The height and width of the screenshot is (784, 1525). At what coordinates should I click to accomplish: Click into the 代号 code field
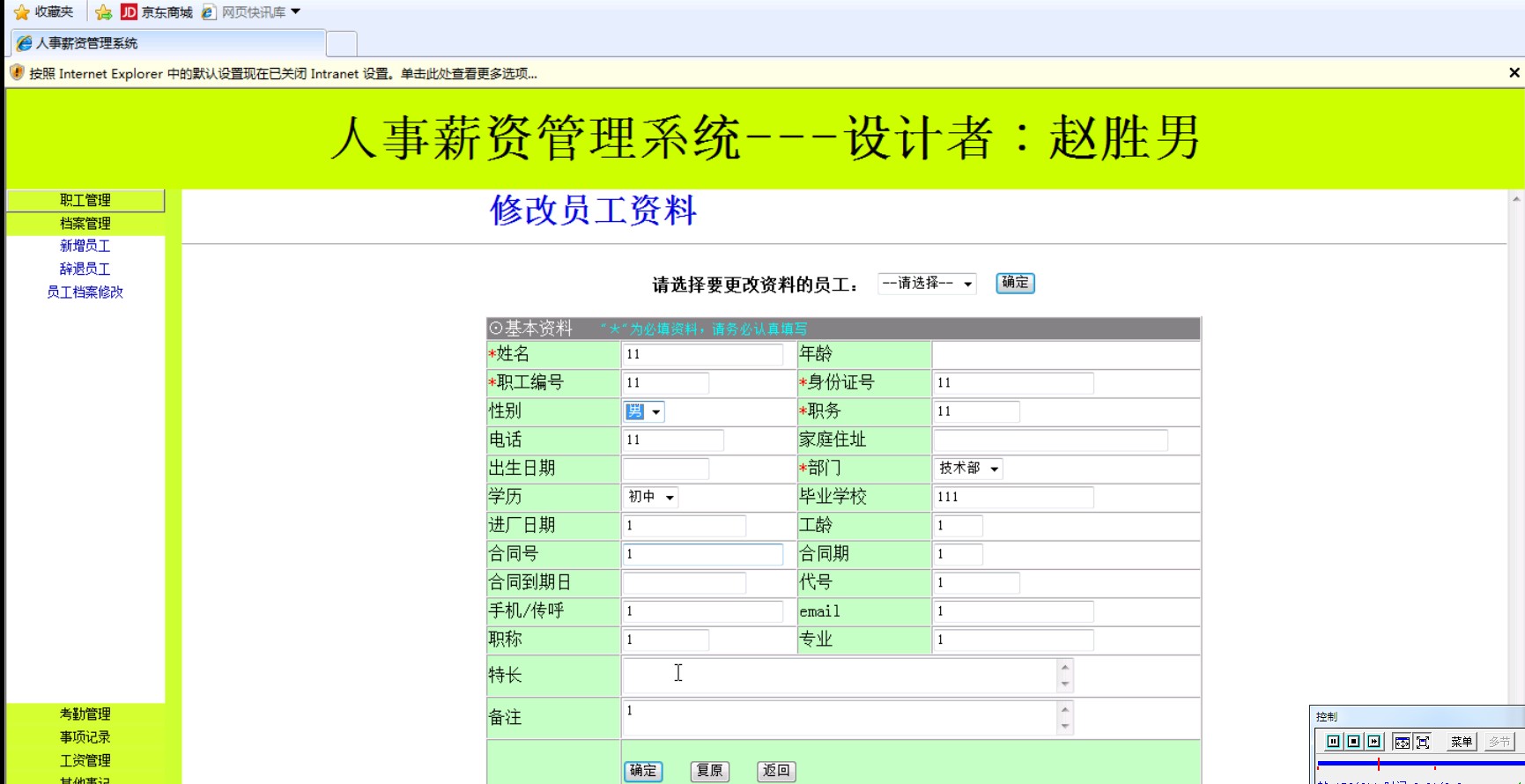tap(976, 582)
